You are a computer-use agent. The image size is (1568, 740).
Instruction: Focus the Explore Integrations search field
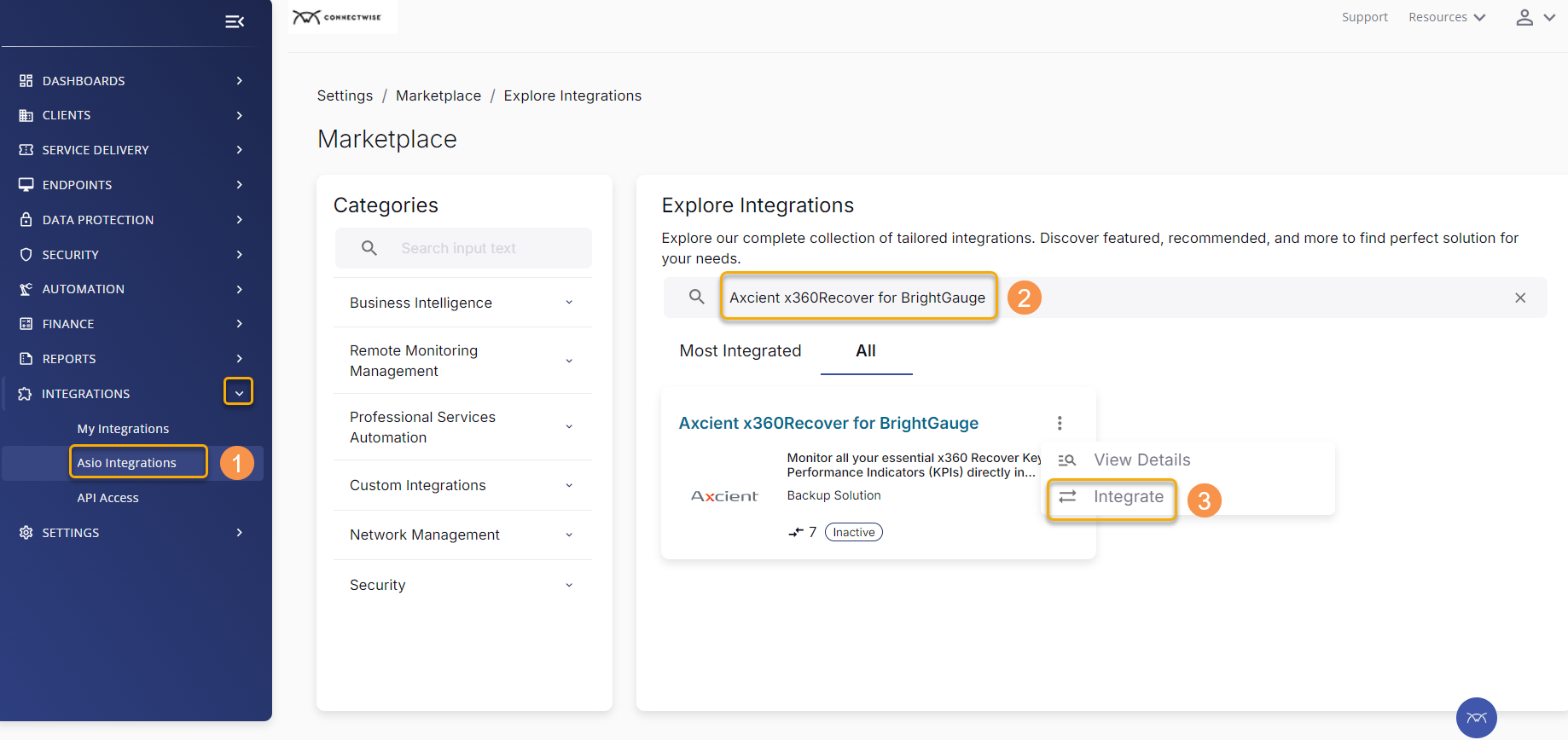[x=1106, y=298]
